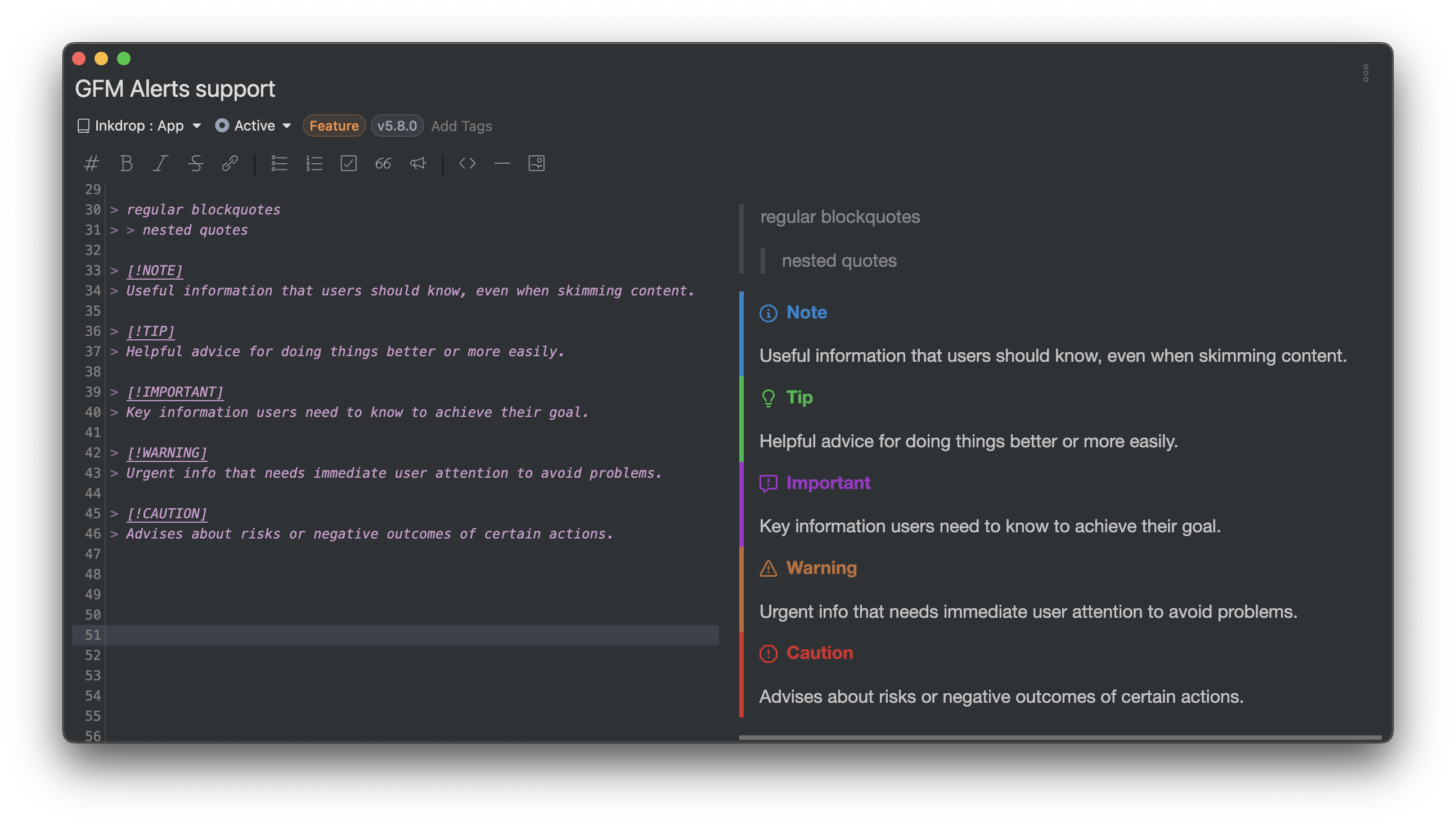
Task: Apply italic formatting from the toolbar
Action: click(x=160, y=163)
